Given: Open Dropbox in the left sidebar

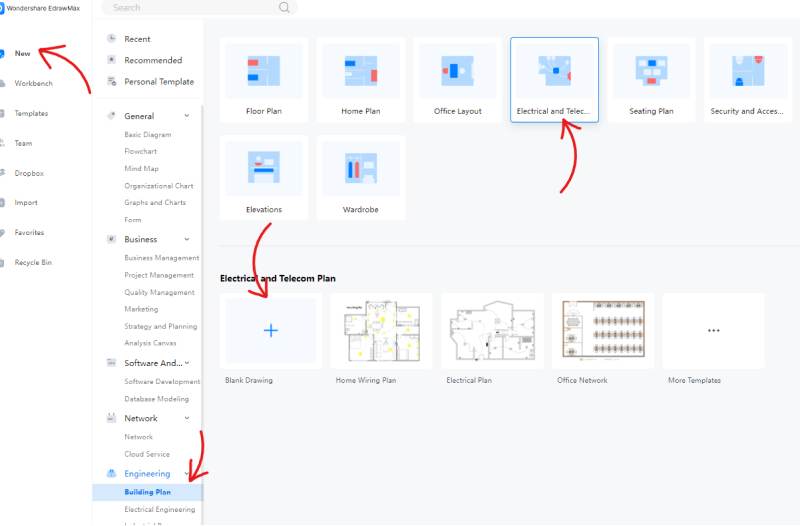Looking at the screenshot, I should point(29,173).
